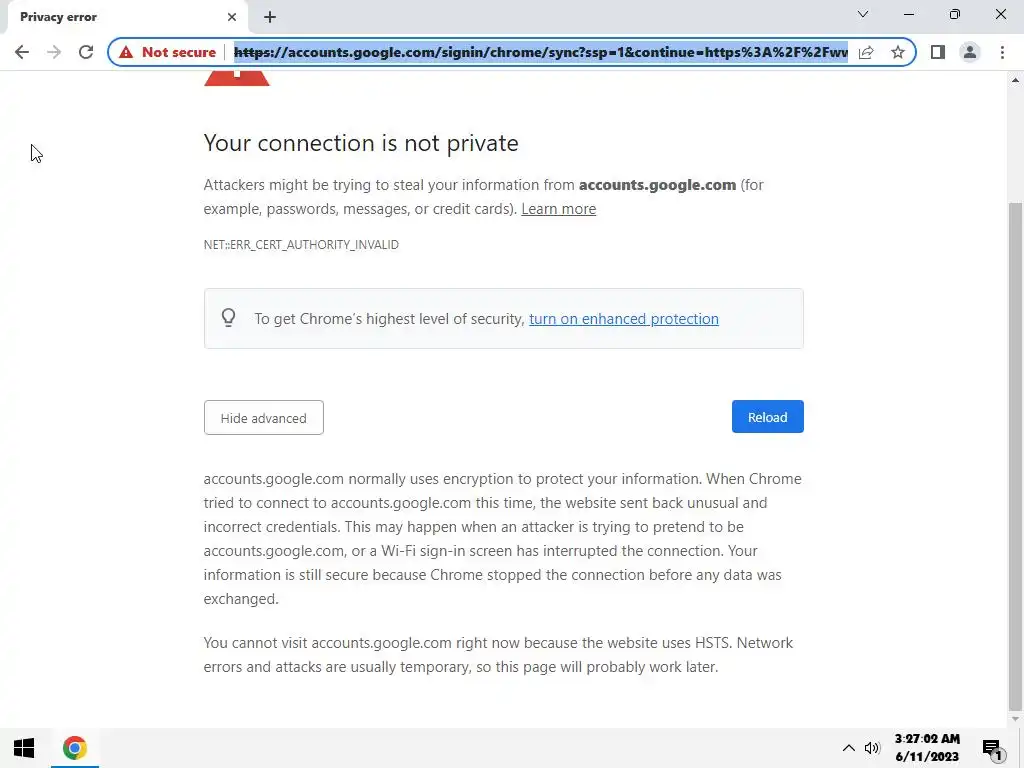
Task: Show hidden system tray icons
Action: pos(848,748)
